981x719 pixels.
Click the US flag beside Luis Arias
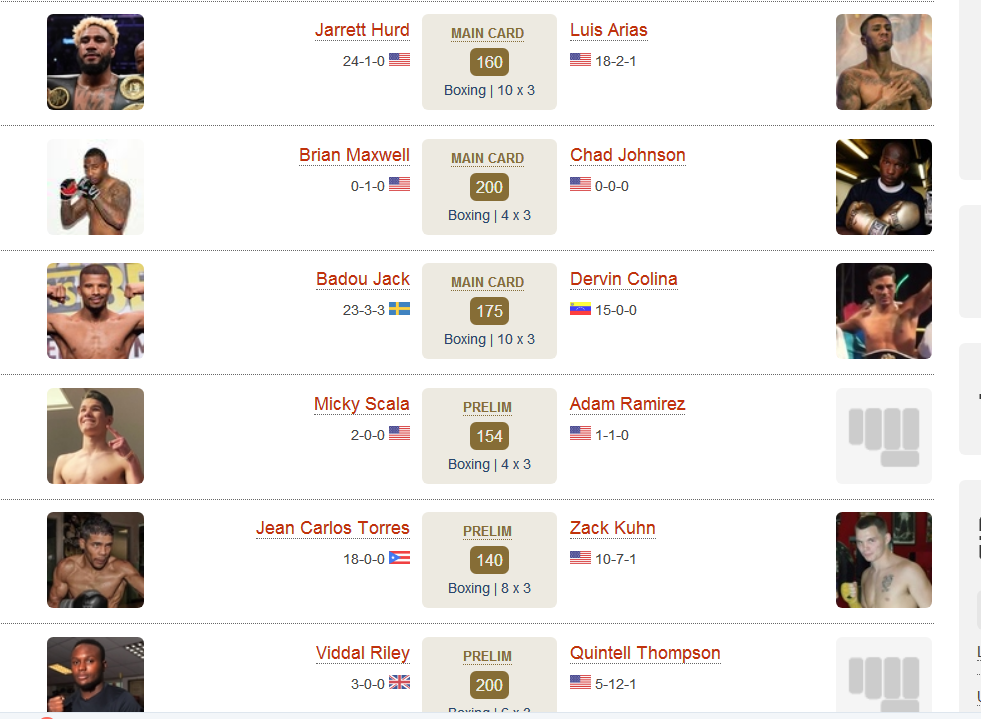580,59
